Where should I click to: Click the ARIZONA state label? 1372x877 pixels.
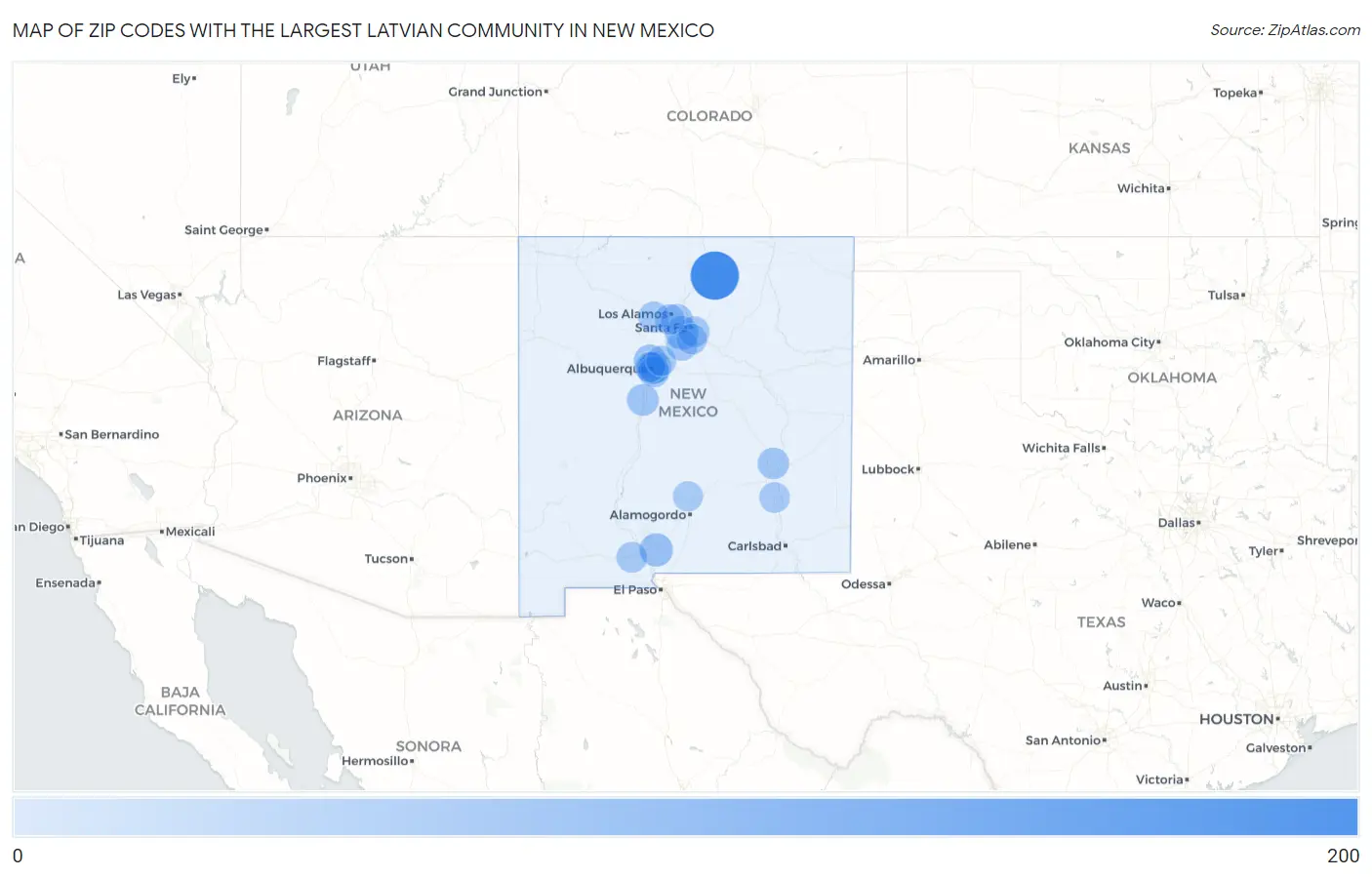[x=368, y=416]
